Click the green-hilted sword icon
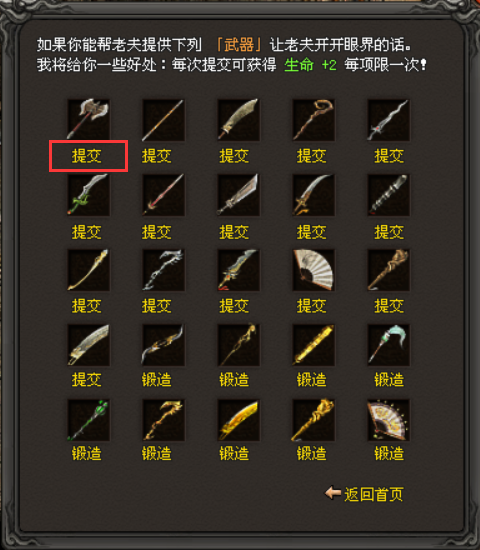Screen dimensions: 480x550 pos(88,195)
